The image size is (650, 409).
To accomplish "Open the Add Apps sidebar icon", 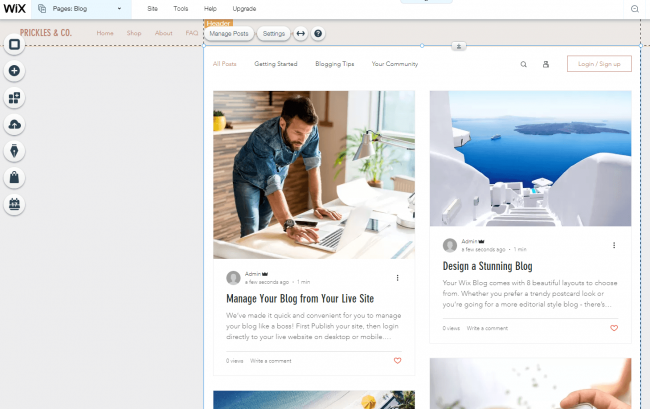I will coord(15,98).
